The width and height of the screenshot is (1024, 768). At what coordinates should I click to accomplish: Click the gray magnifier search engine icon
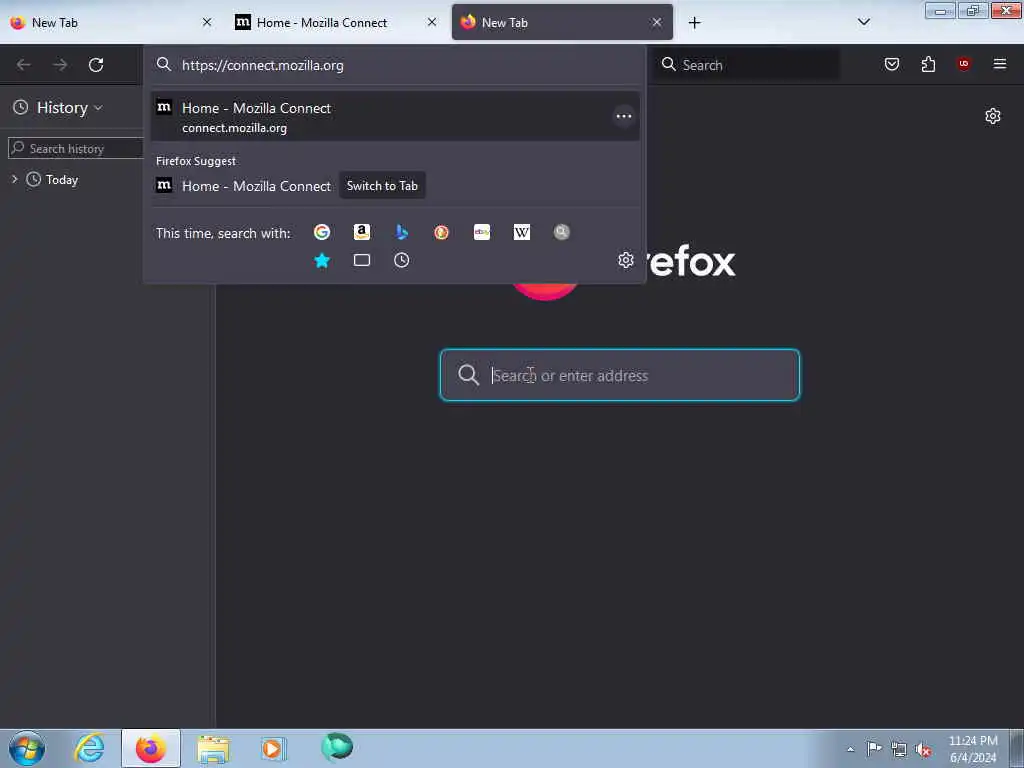click(x=562, y=232)
